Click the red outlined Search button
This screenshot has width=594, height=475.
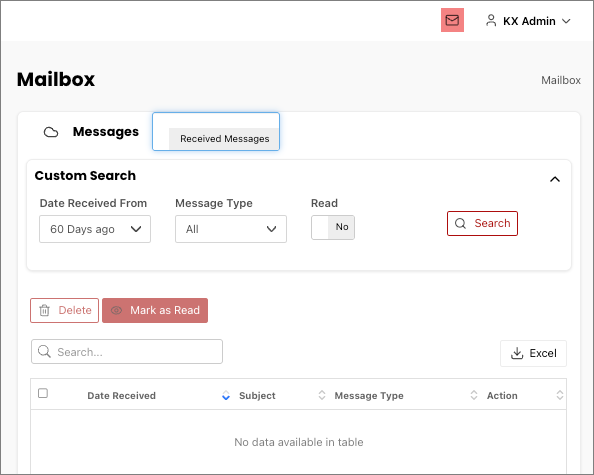482,223
